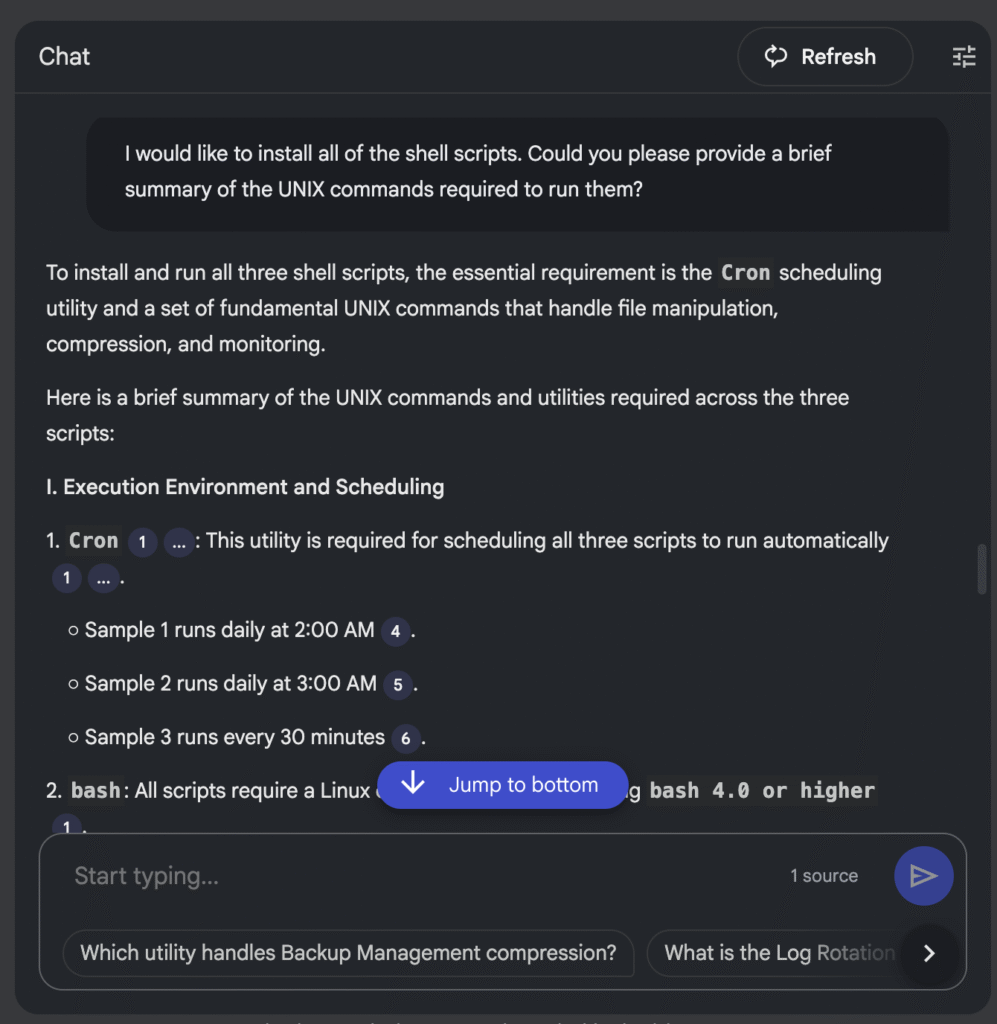Click the '1 source' indicator
This screenshot has height=1024, width=997.
(823, 876)
